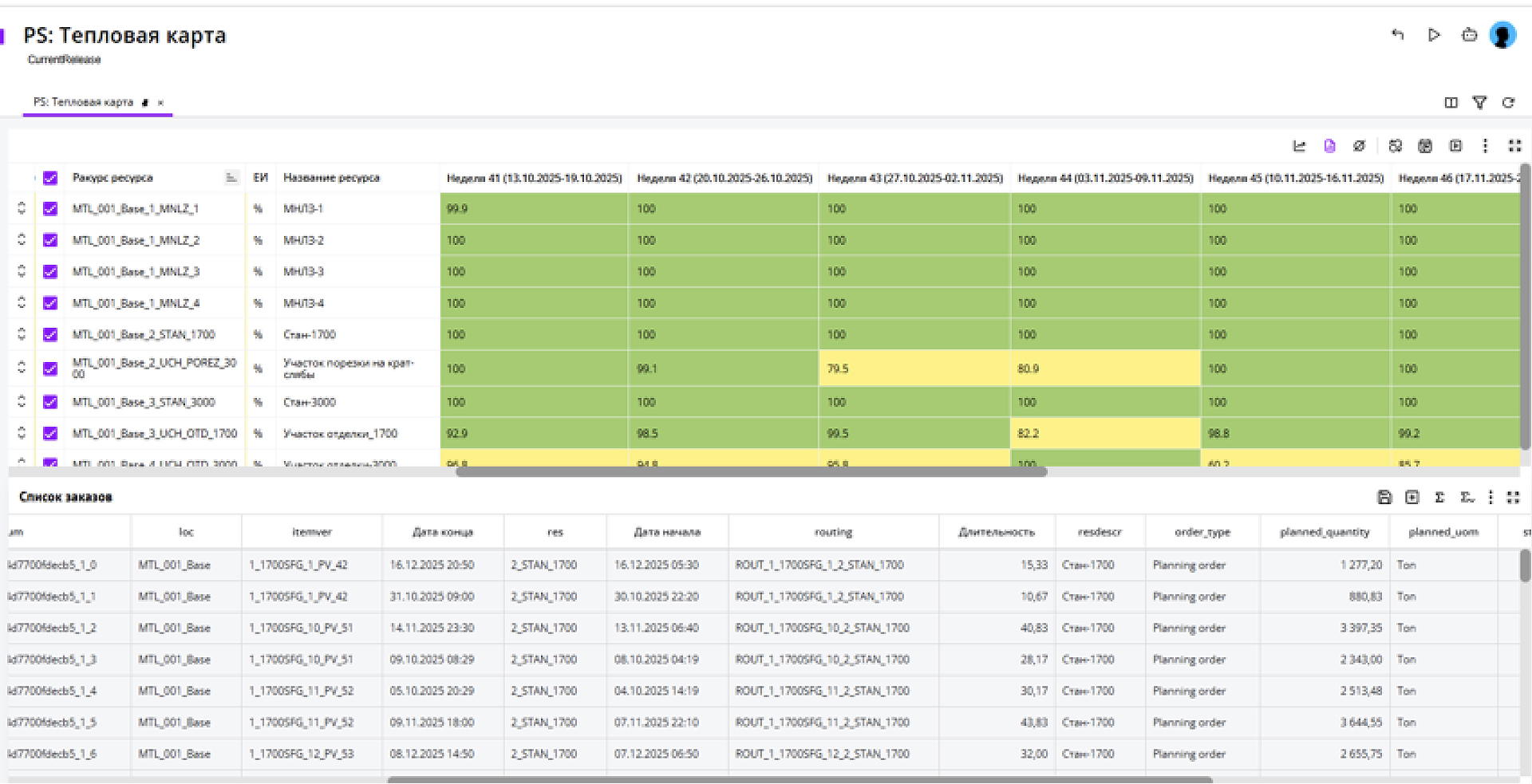Sort by the Длительность column header

(996, 532)
